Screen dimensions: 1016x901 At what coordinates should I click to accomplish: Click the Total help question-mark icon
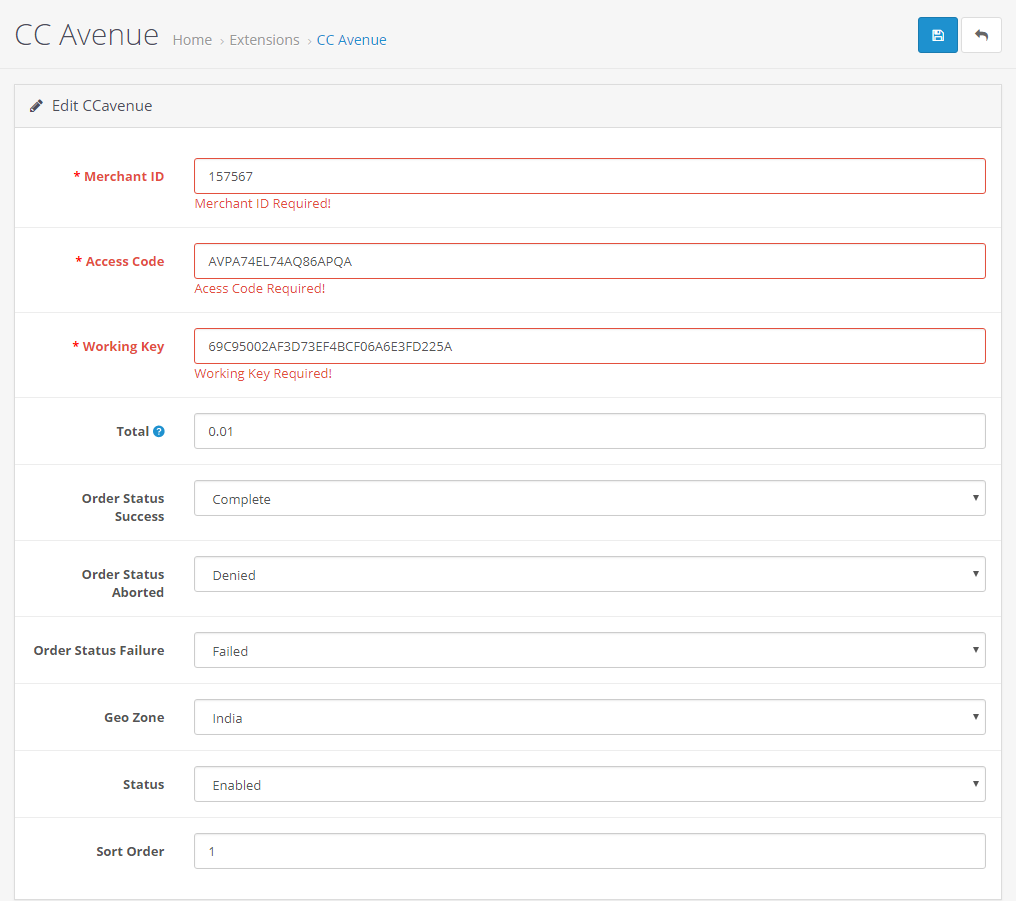point(159,431)
